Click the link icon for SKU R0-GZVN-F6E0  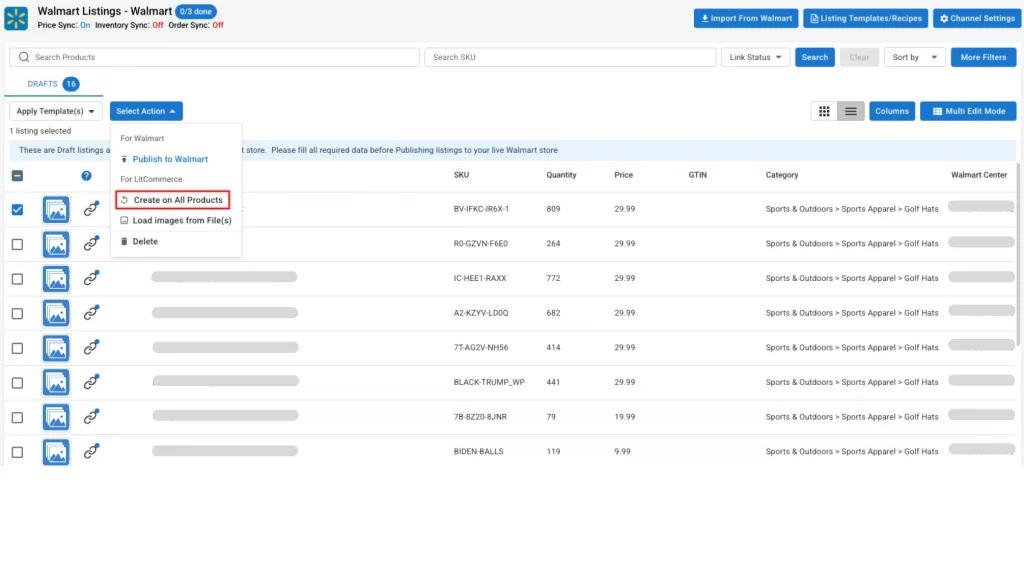tap(91, 243)
